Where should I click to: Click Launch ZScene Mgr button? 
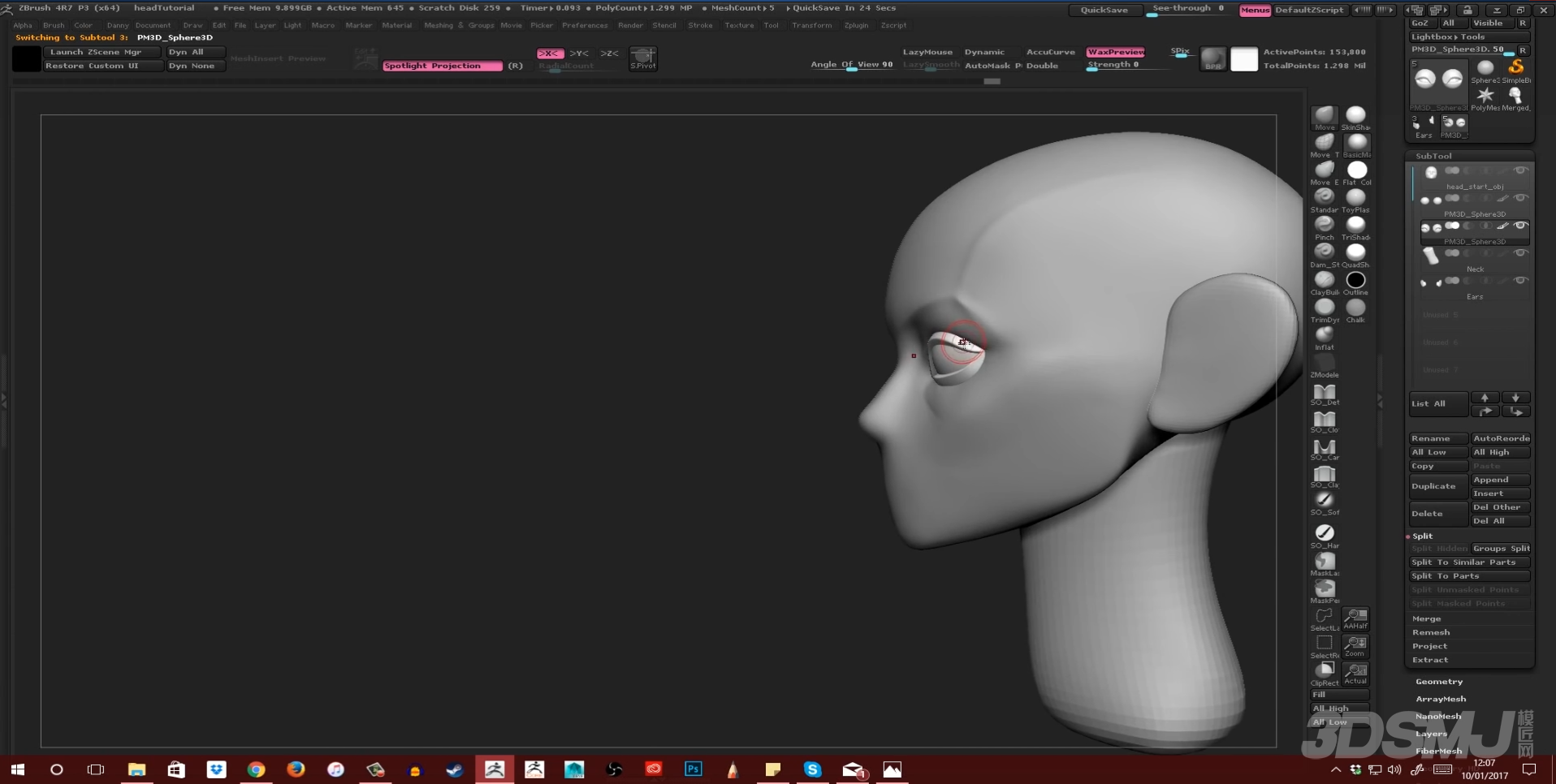tap(103, 52)
